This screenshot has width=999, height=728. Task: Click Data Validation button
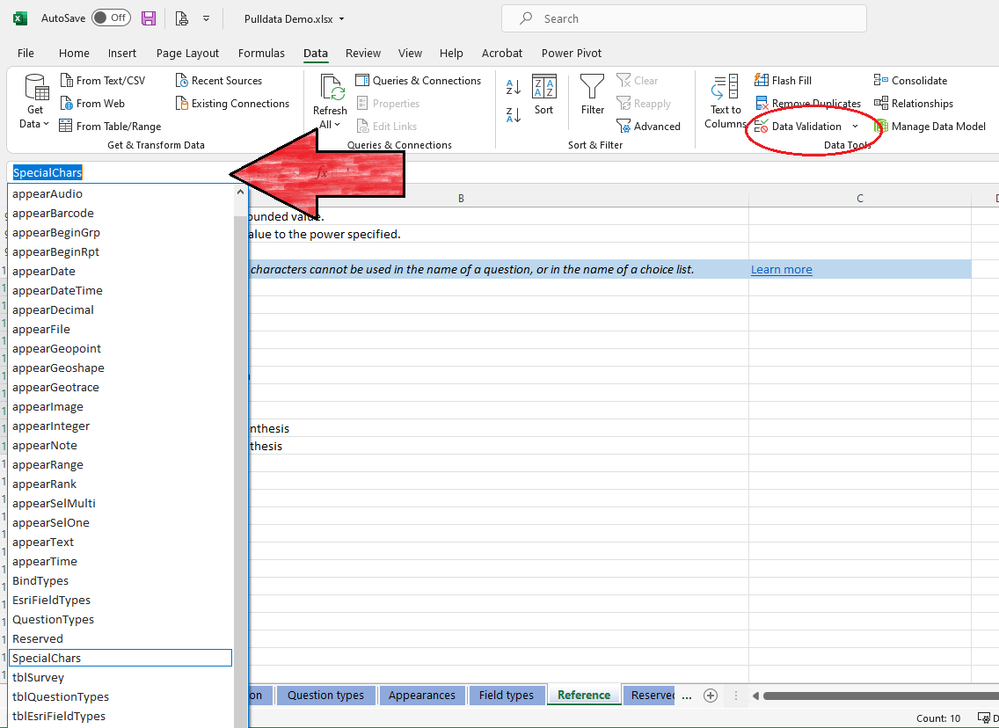pyautogui.click(x=798, y=126)
